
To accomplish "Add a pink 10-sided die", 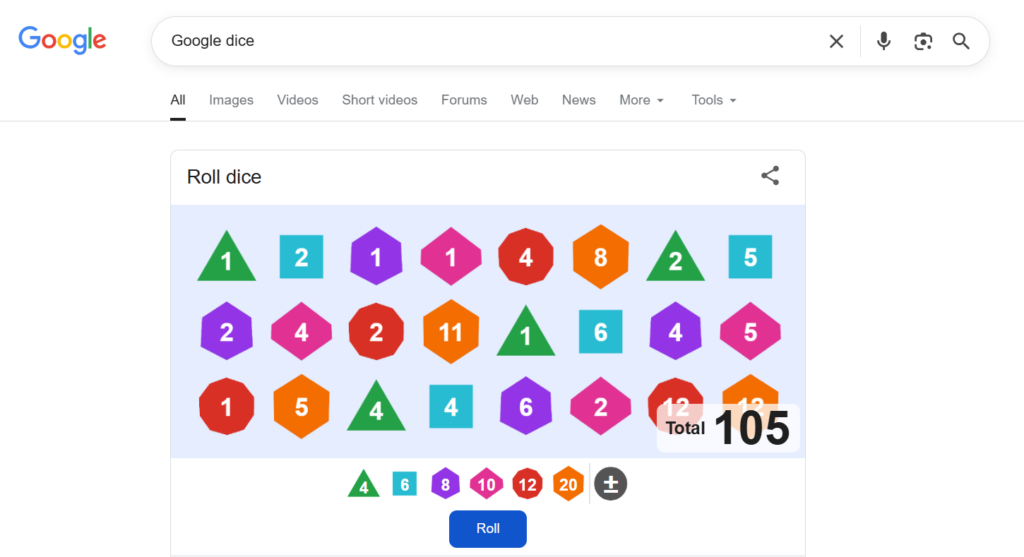I will pos(486,484).
